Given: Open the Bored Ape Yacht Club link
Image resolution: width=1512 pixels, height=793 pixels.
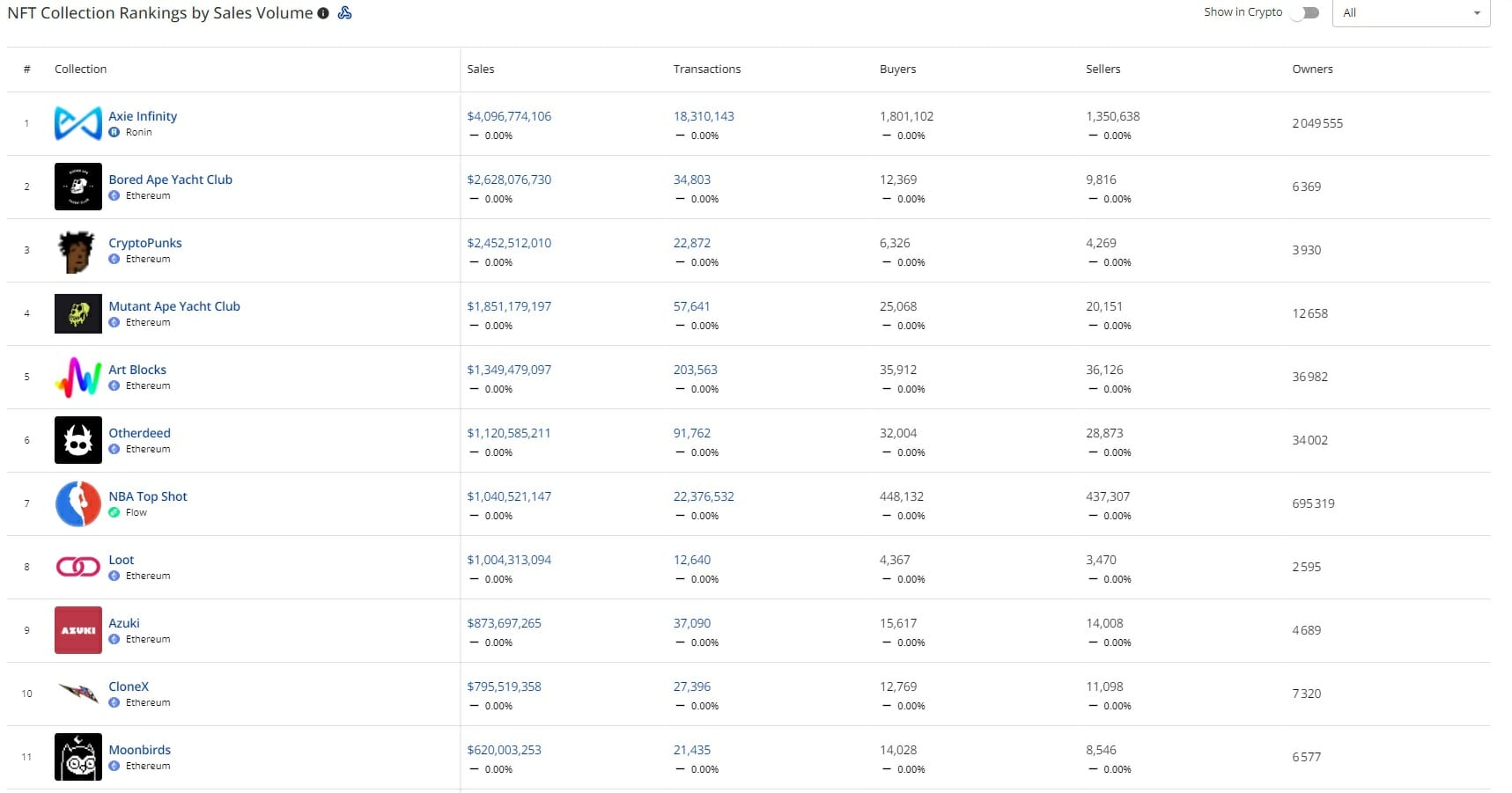Looking at the screenshot, I should coord(171,180).
